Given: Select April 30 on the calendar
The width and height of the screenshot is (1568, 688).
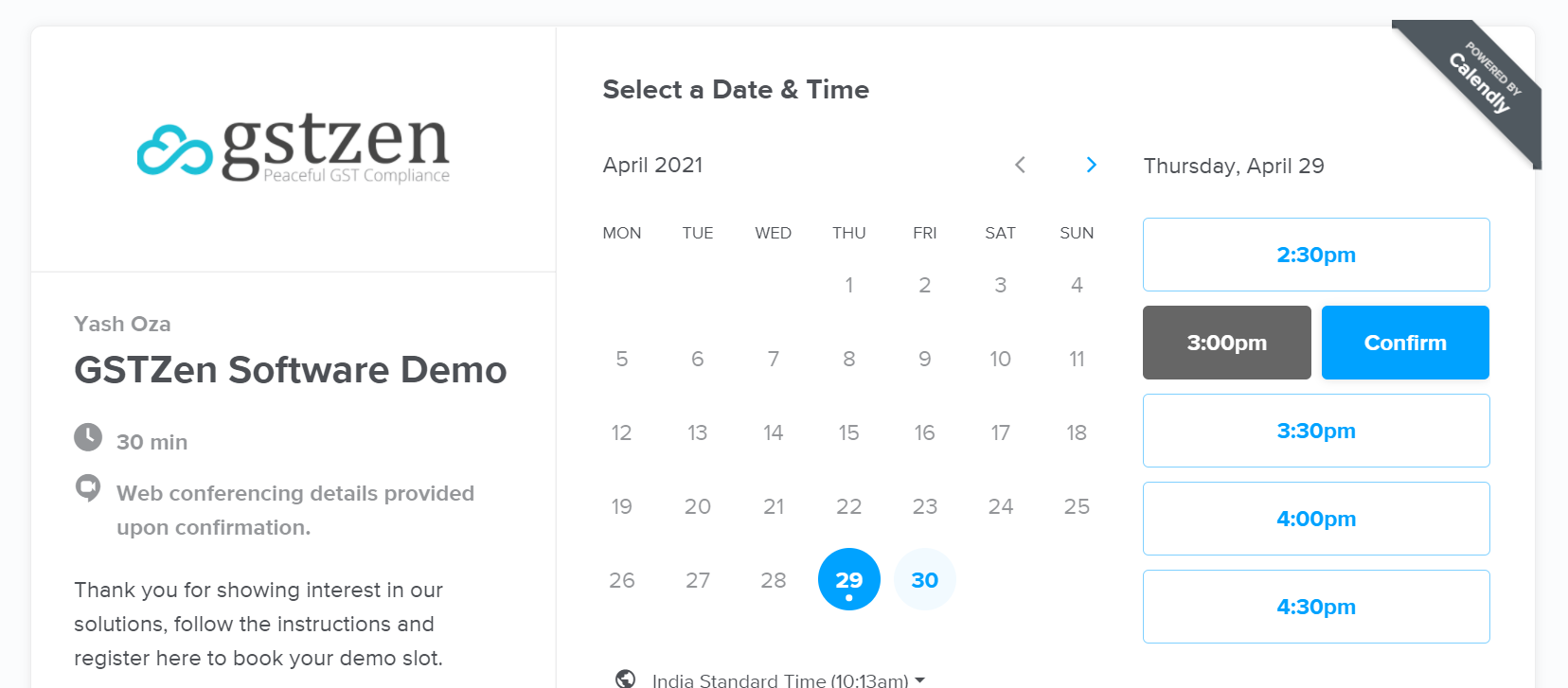Looking at the screenshot, I should (924, 579).
